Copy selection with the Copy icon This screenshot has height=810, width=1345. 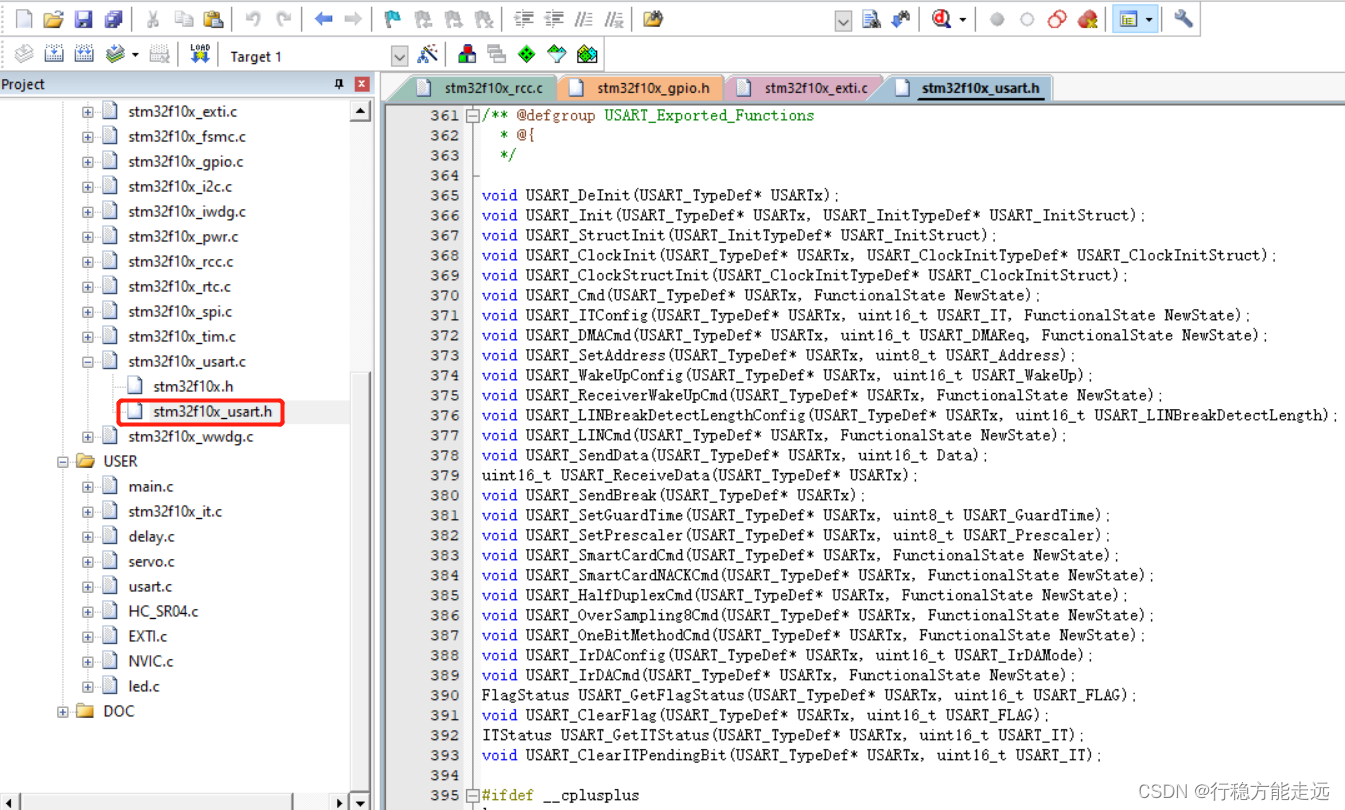pyautogui.click(x=183, y=19)
